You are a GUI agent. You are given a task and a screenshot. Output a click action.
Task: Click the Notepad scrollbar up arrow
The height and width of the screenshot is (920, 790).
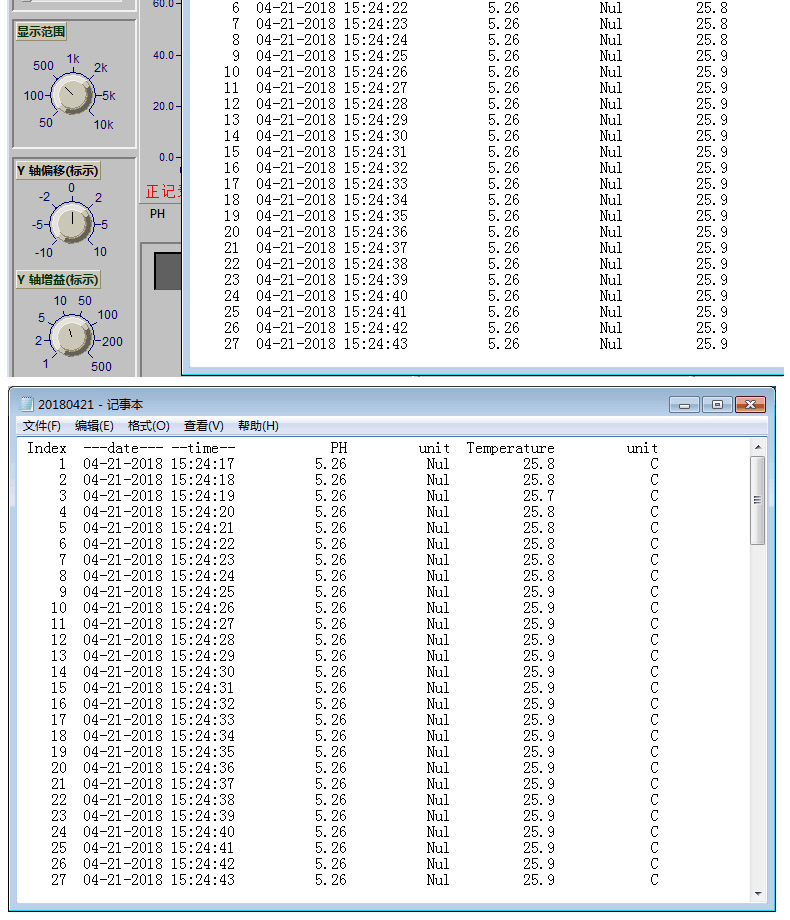point(758,447)
